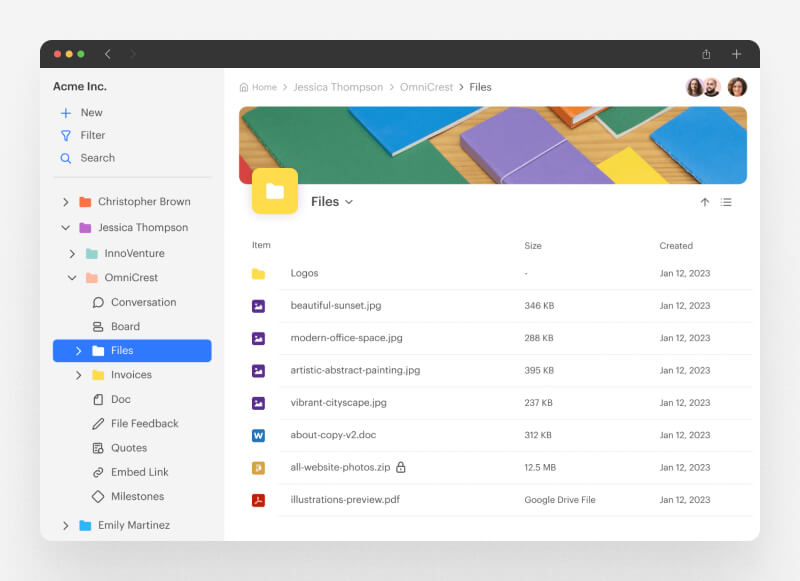Click the lock icon beside all-website-photos.zip
Viewport: 800px width, 581px height.
click(401, 467)
